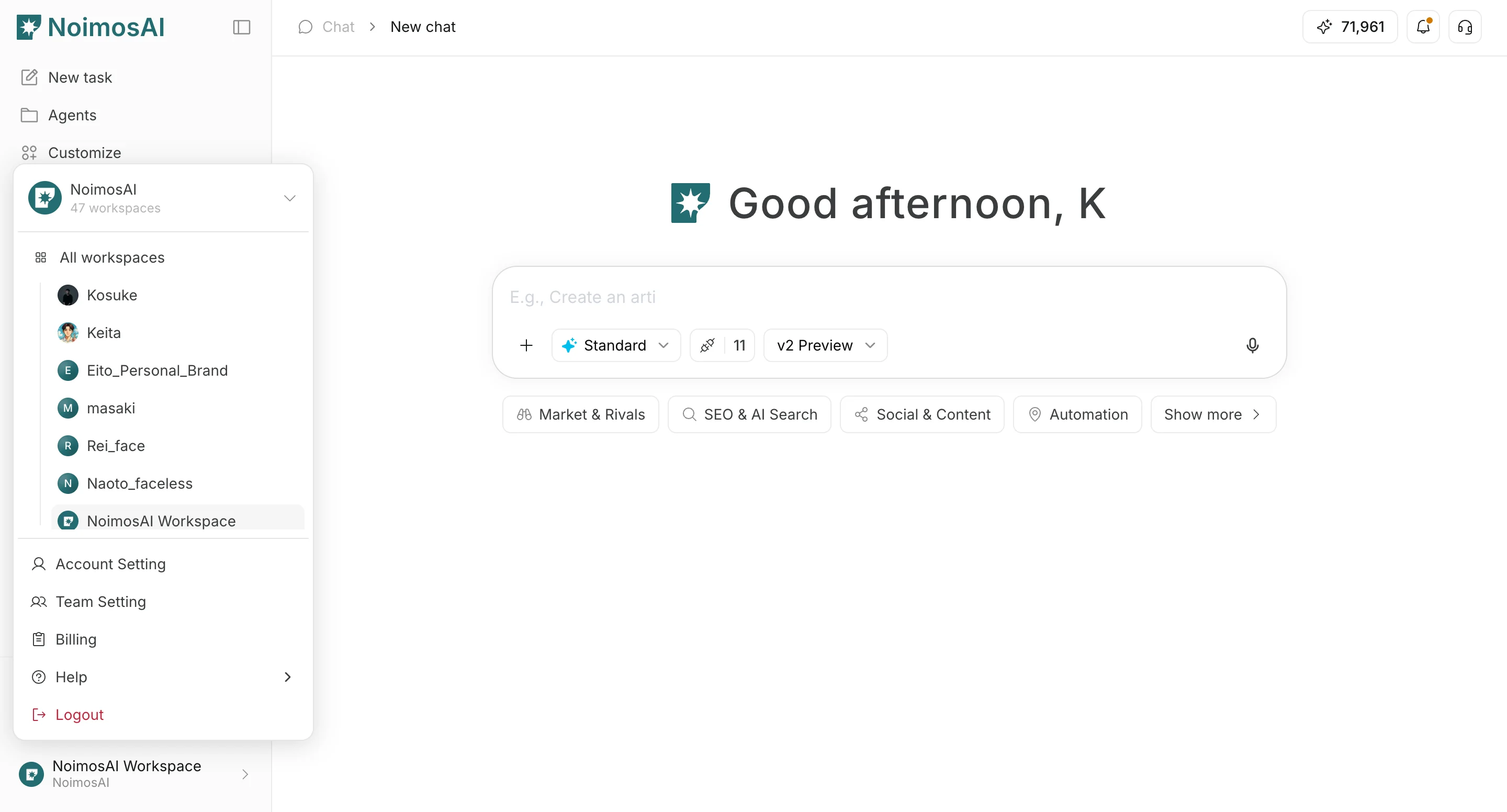Click the All workspaces grid icon

coord(40,257)
